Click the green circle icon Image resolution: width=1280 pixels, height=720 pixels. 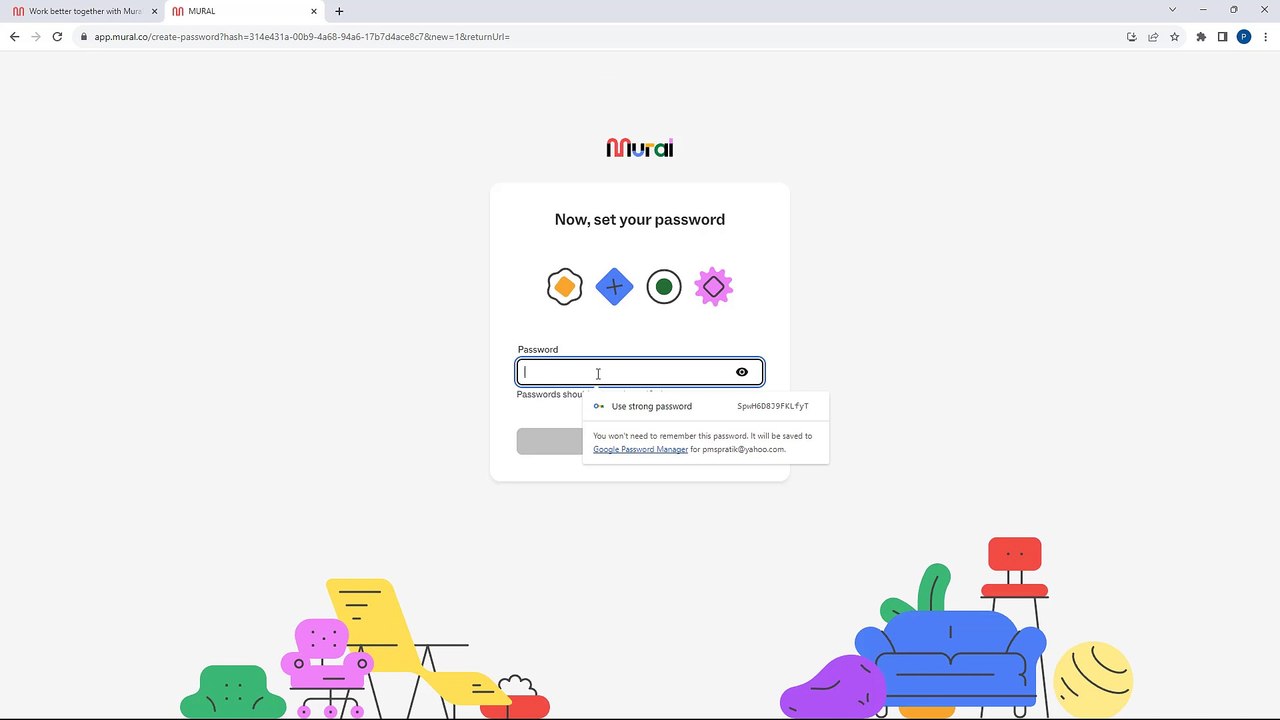click(664, 287)
